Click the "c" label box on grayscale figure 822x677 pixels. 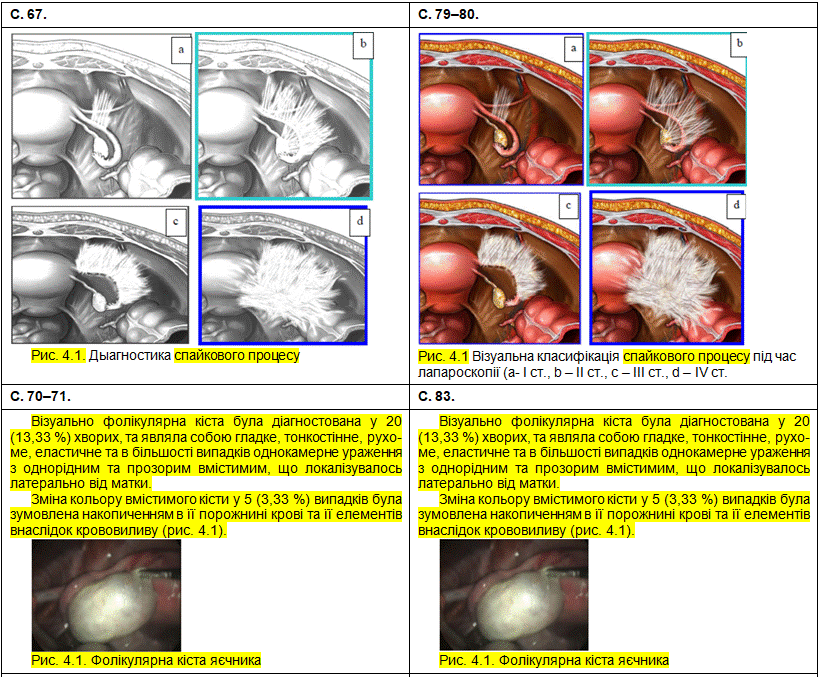coord(176,222)
